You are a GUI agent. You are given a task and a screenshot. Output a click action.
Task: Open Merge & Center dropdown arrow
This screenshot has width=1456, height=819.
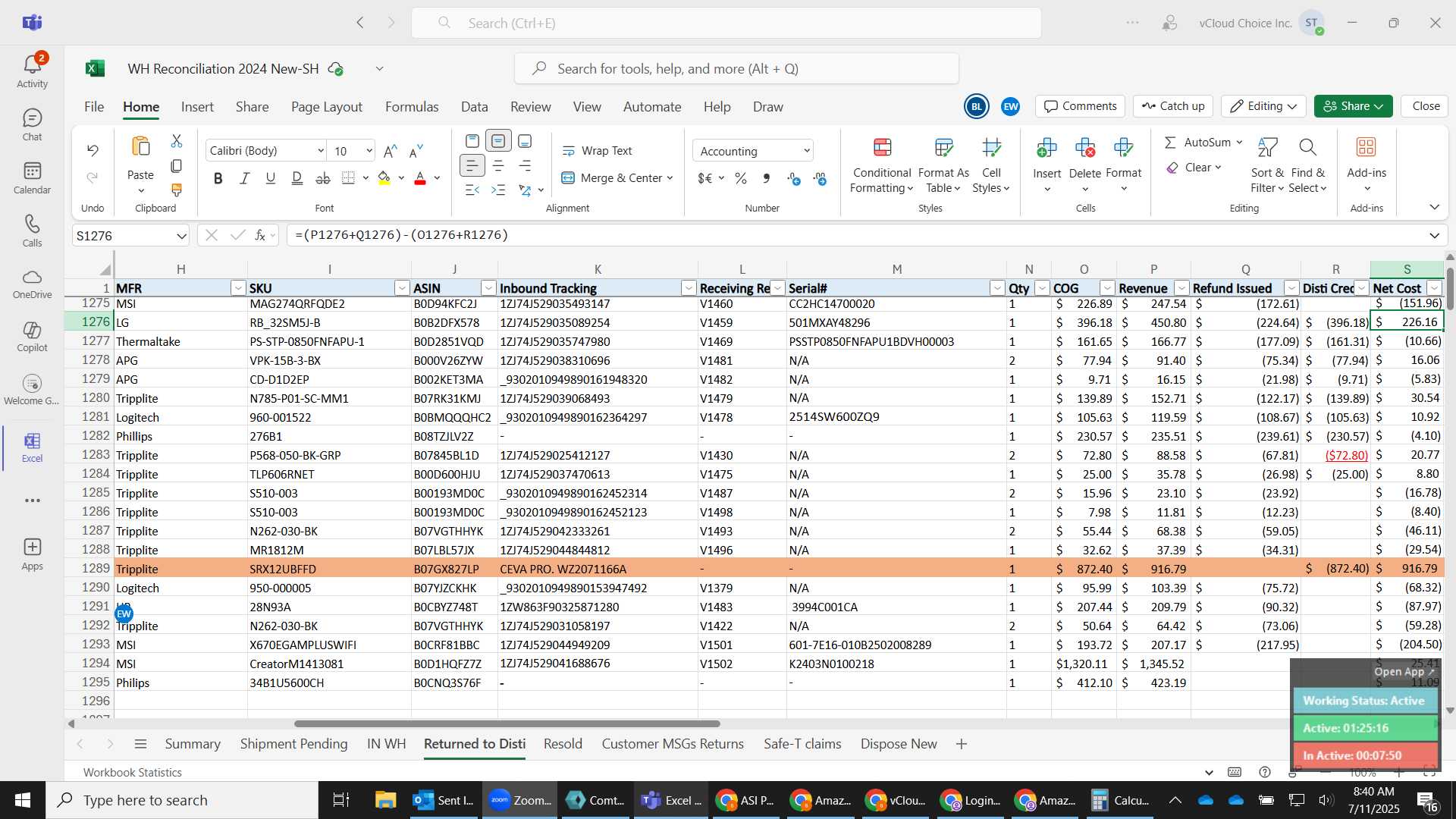click(x=670, y=178)
